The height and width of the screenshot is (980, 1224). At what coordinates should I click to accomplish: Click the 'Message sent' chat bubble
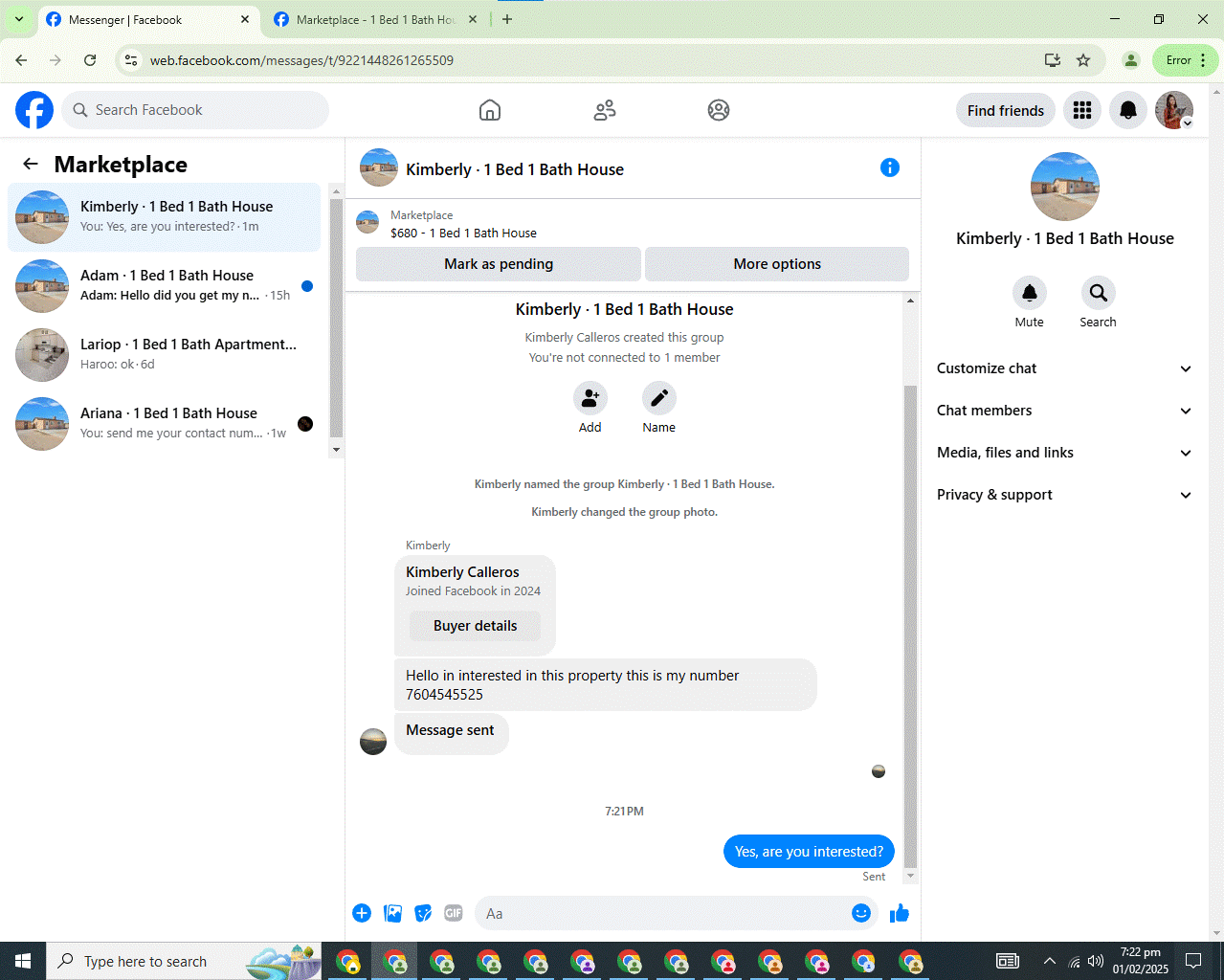pos(451,733)
